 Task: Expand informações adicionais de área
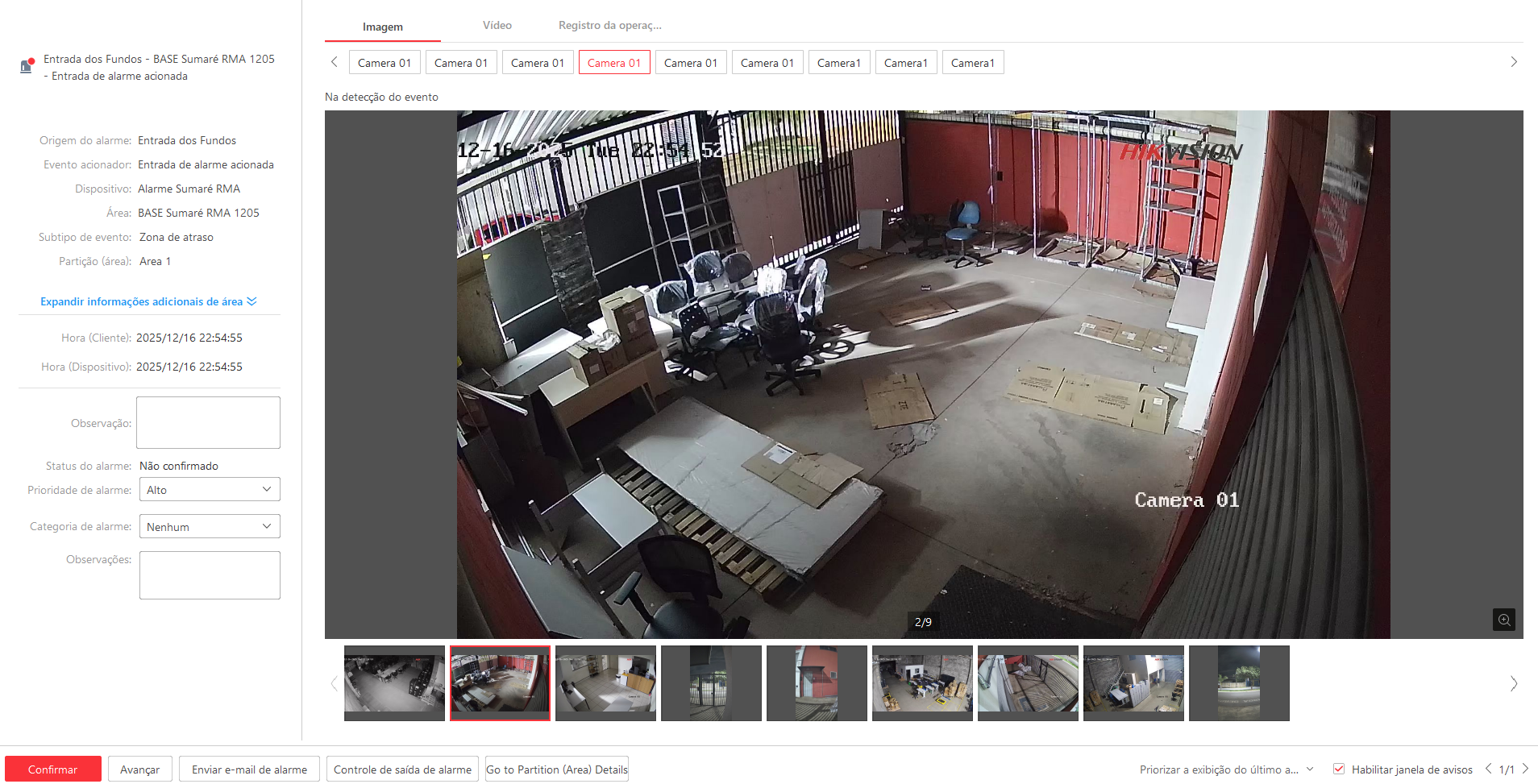[148, 301]
